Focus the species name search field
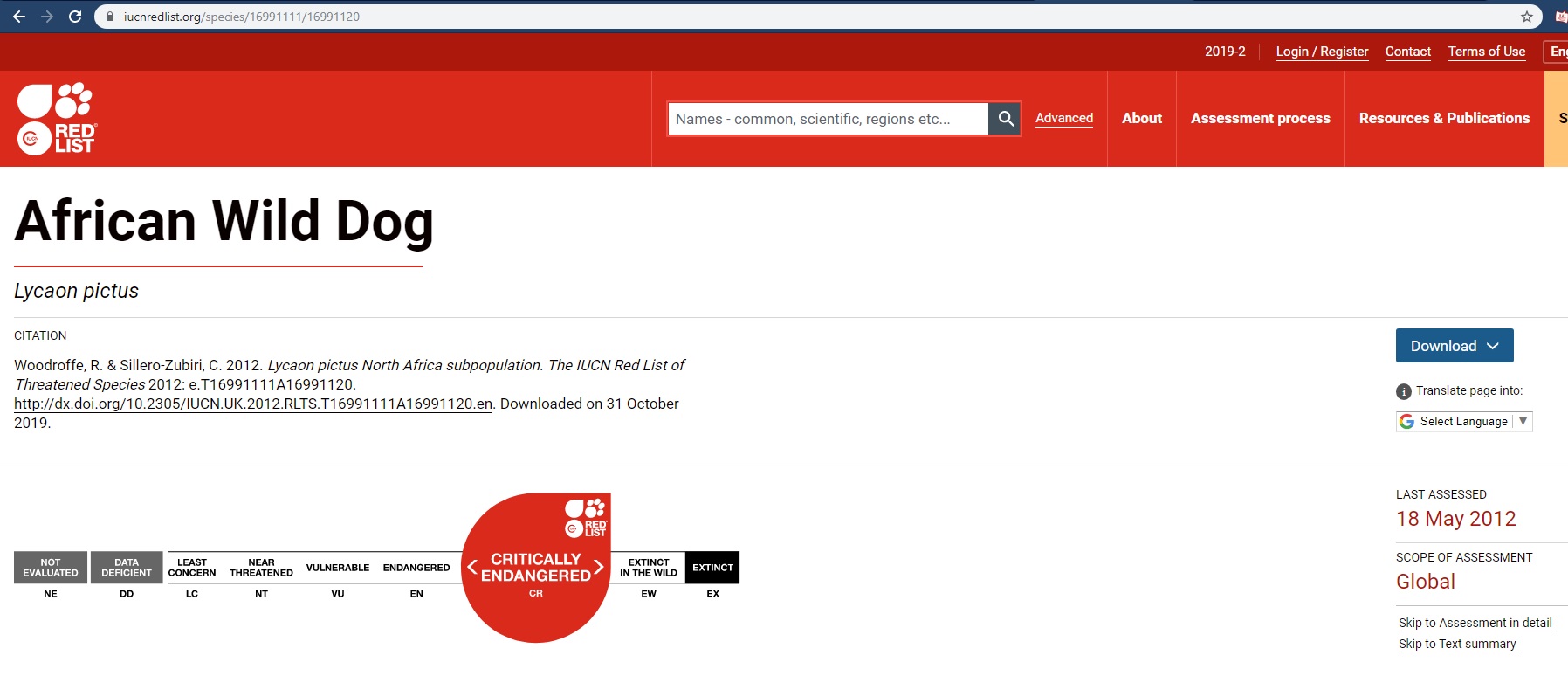 pos(829,119)
